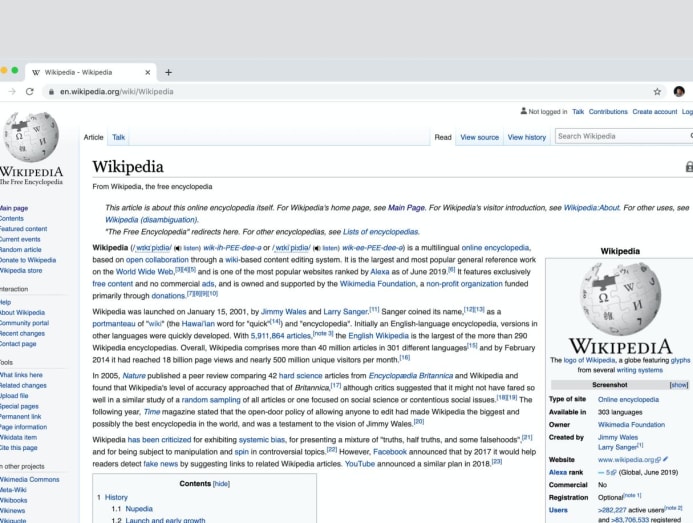Screen dimensions: 693x523
Task: Open the fake news link
Action: point(160,464)
